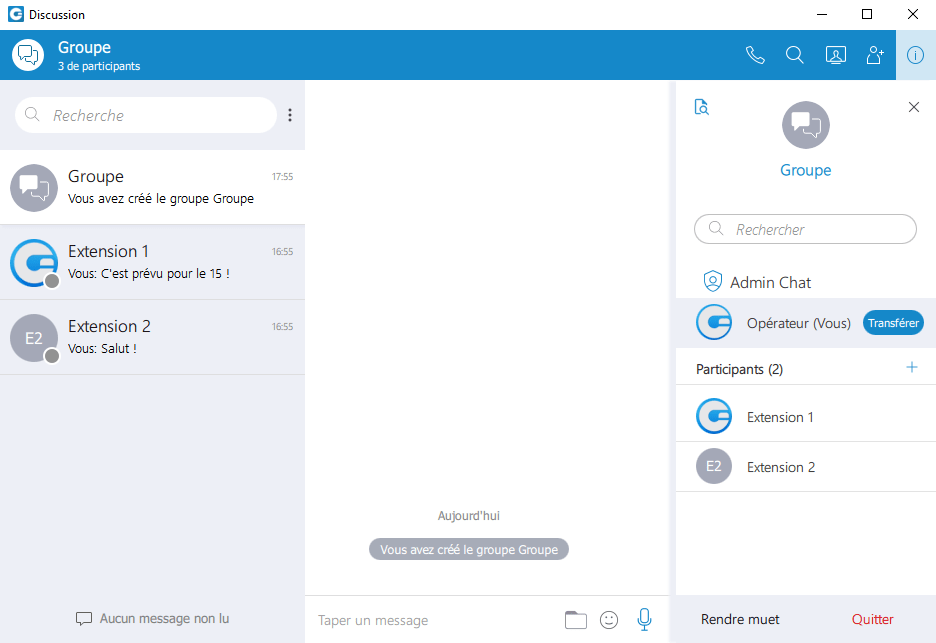
Task: Open the Extension 2 conversation
Action: 152,337
